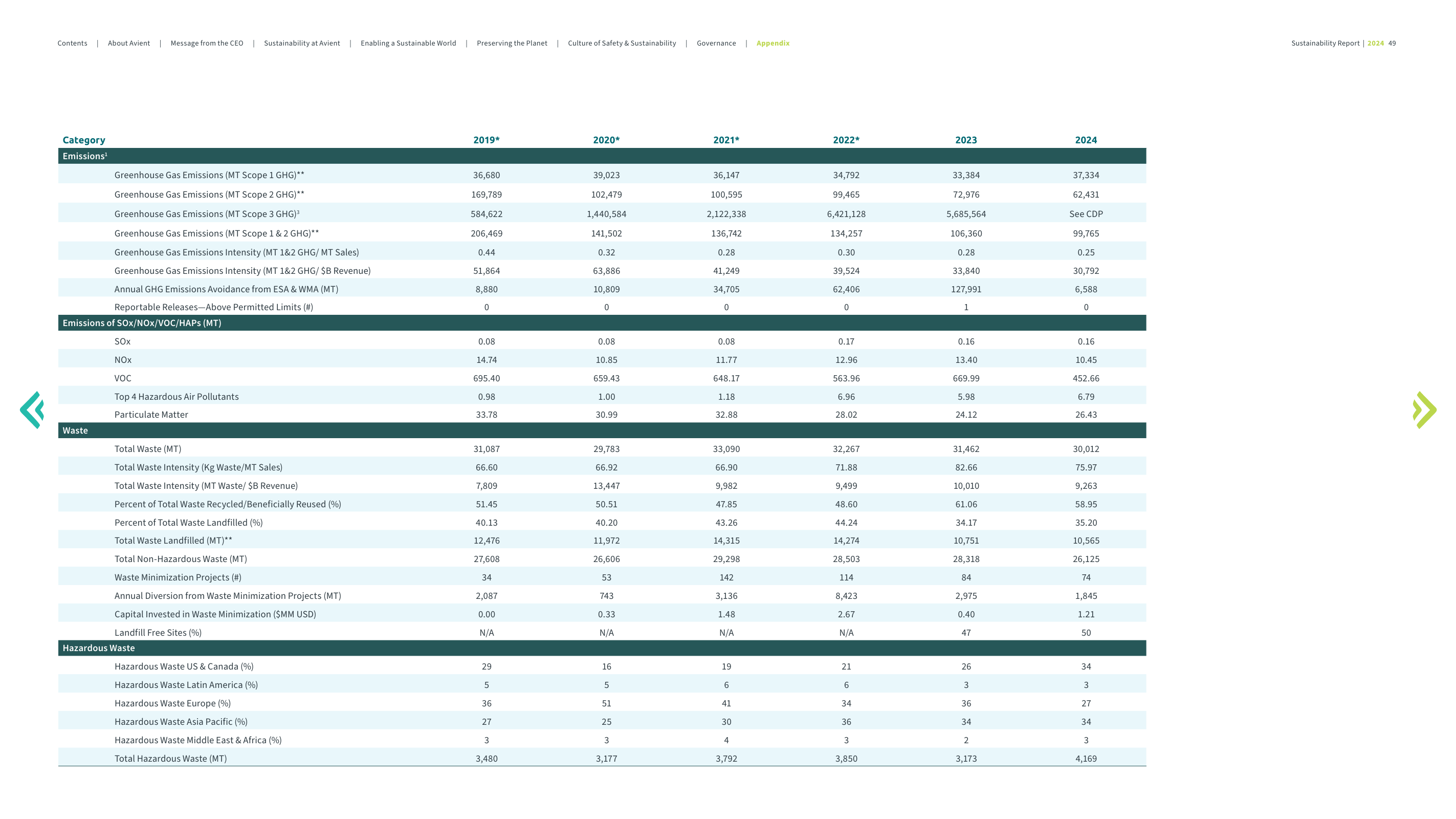Select Percent of Total Waste Landfilled label
Viewport: 1456px width, 819px height.
tap(188, 523)
